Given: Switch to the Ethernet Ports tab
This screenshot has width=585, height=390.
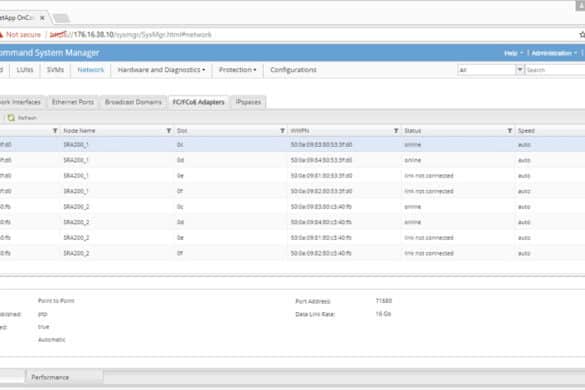Looking at the screenshot, I should [73, 102].
